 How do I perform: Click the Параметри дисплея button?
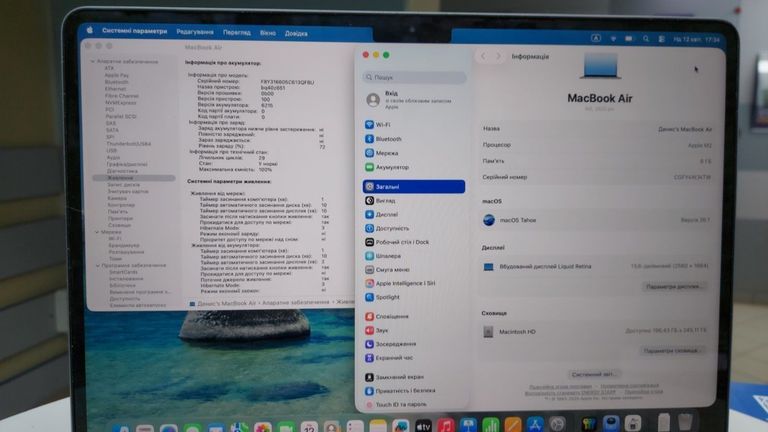coord(673,287)
